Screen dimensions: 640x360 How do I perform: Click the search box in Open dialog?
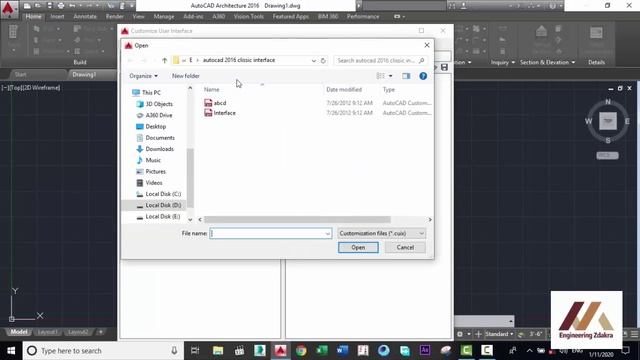click(x=380, y=60)
